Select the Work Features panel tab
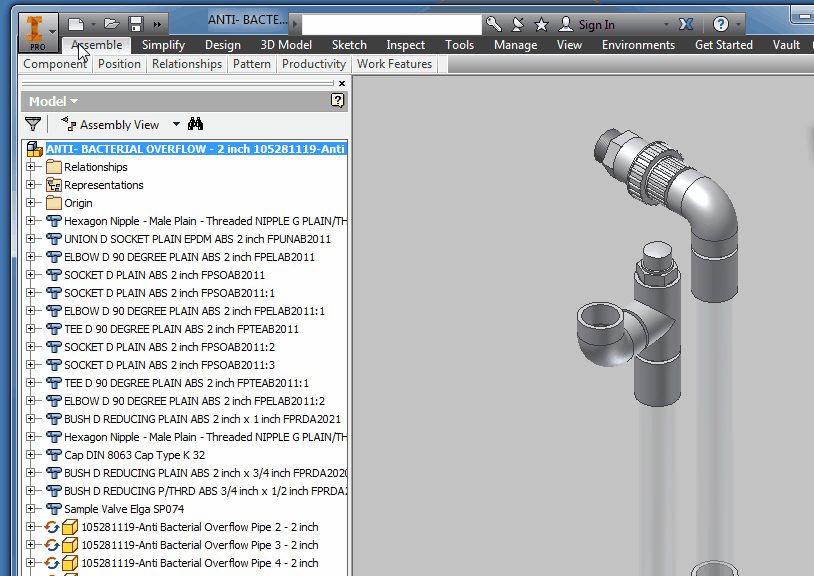The image size is (814, 576). [x=394, y=63]
